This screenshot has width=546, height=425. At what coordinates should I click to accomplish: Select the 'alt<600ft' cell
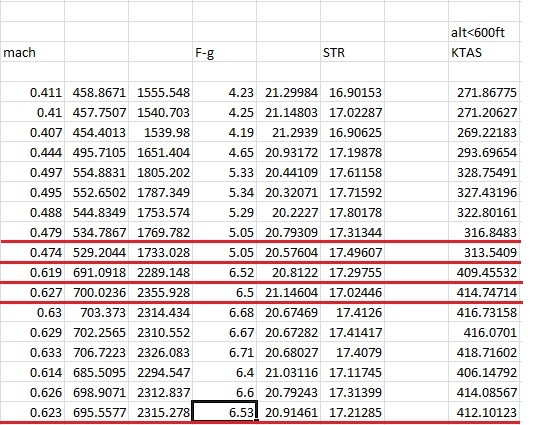(x=484, y=32)
